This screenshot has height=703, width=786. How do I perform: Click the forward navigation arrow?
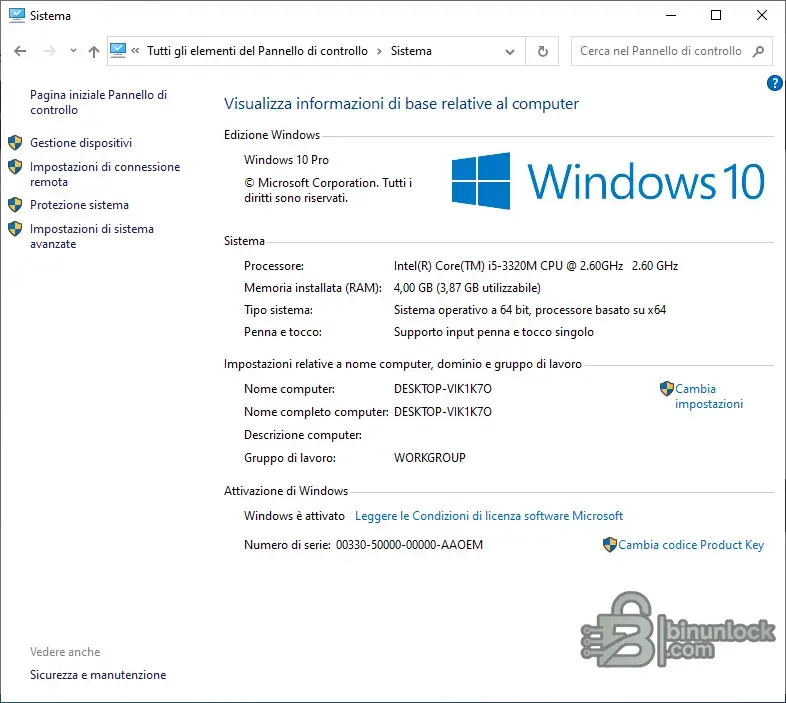[50, 51]
